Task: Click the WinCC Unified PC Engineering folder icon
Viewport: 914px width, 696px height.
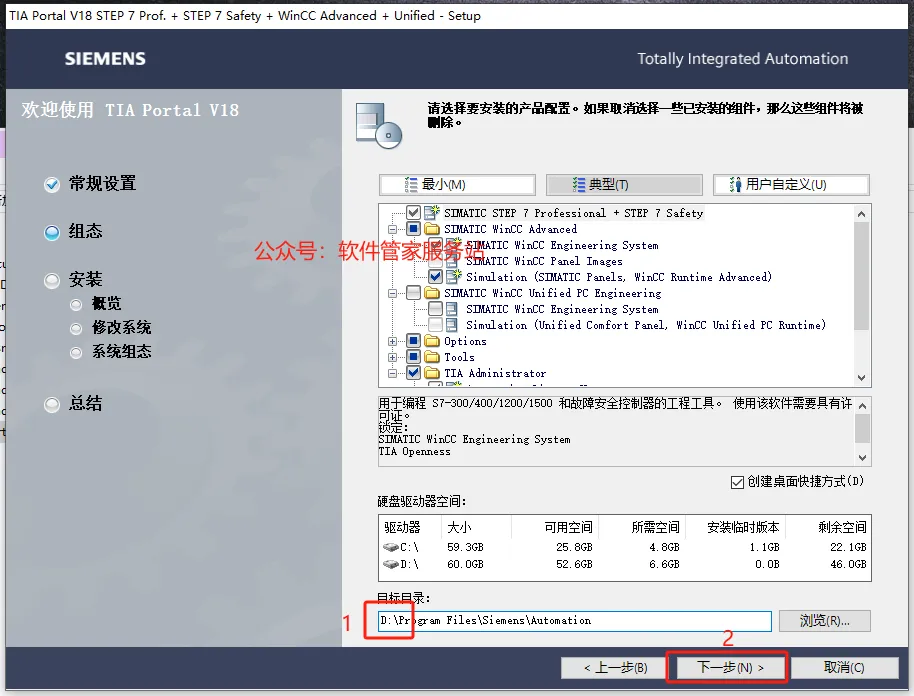Action: [432, 293]
